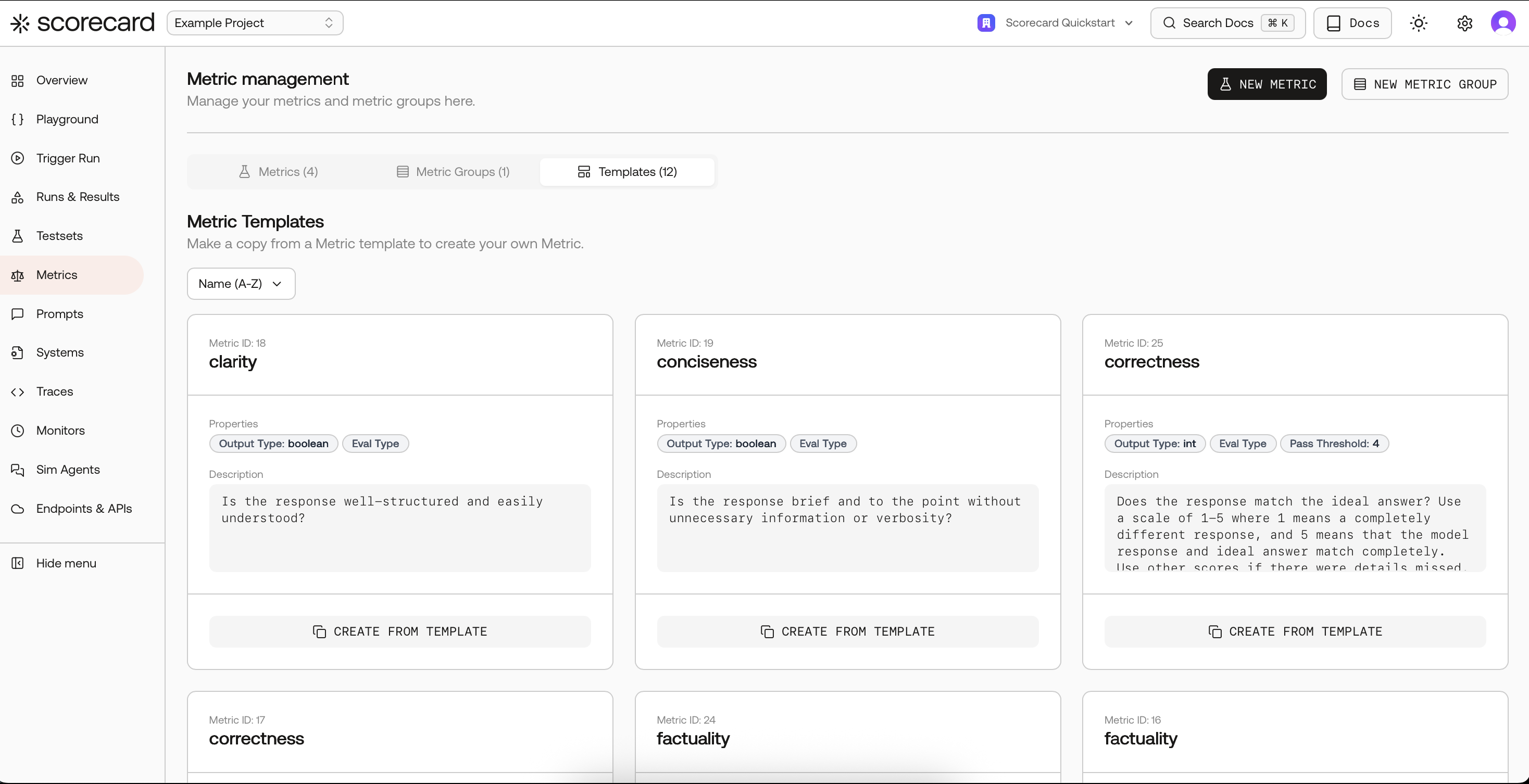This screenshot has width=1529, height=784.
Task: Navigate to Runs & Results
Action: (72, 197)
